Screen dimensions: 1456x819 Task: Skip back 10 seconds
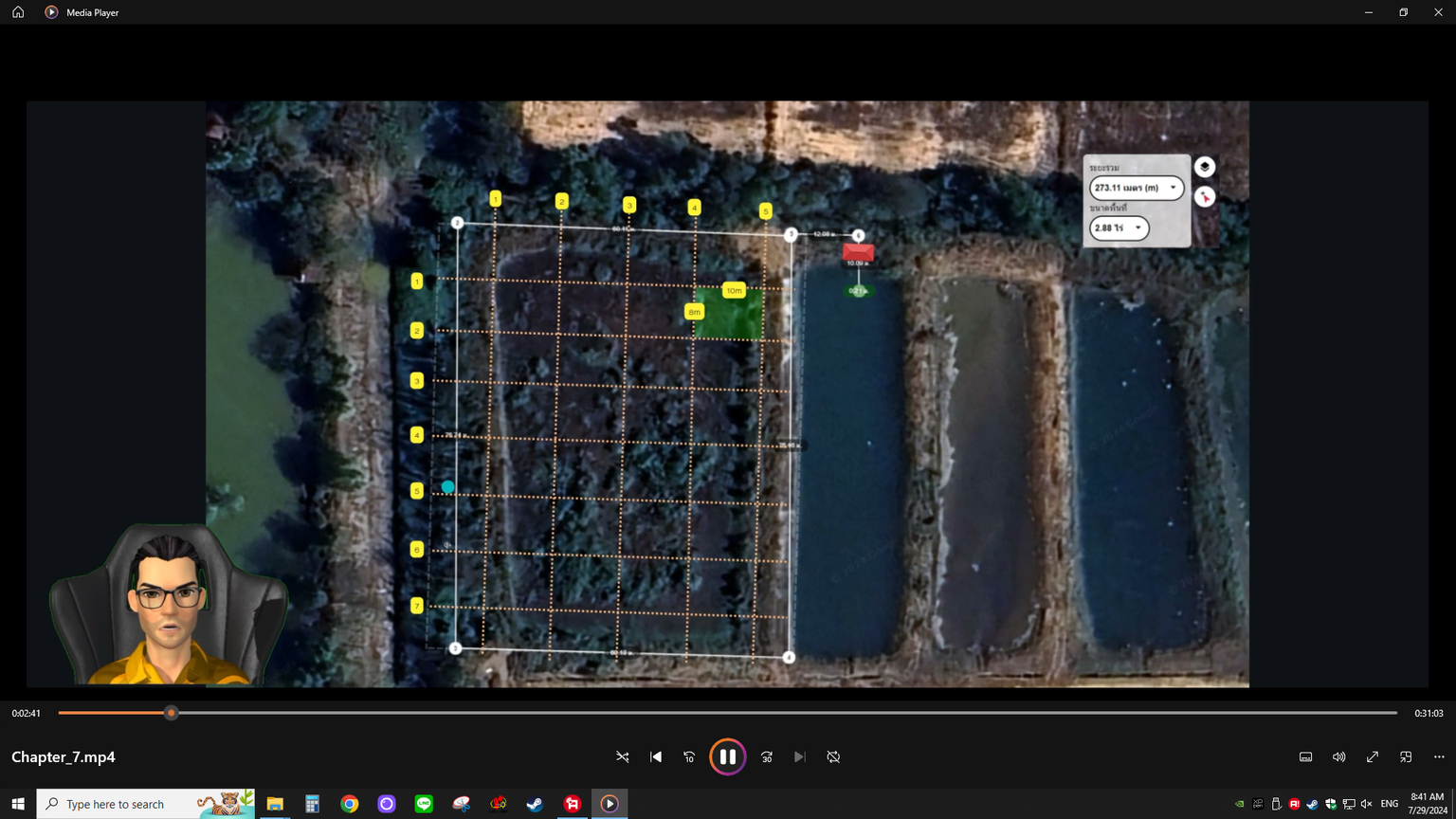click(x=689, y=756)
